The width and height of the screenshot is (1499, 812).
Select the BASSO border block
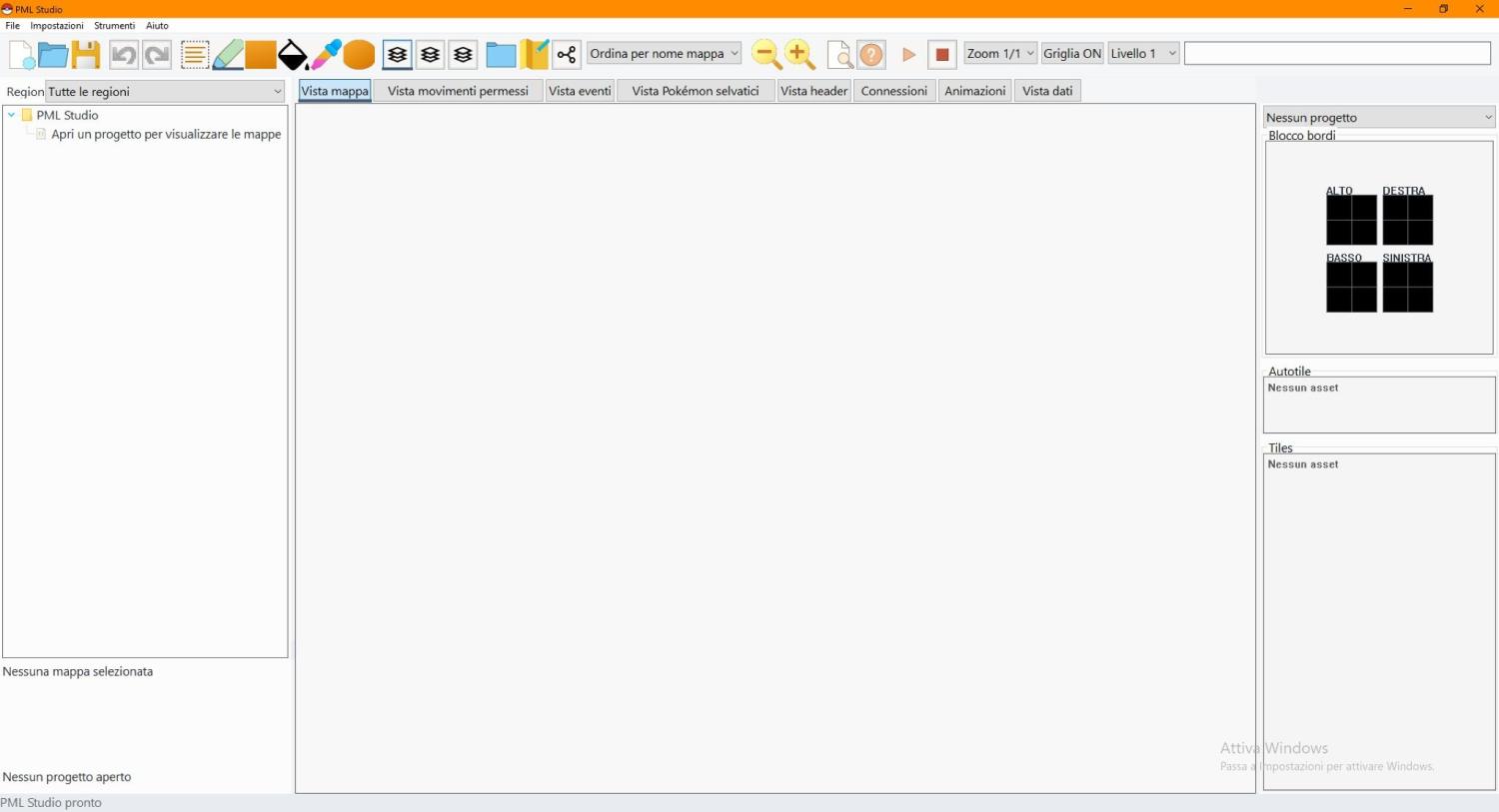point(1351,288)
